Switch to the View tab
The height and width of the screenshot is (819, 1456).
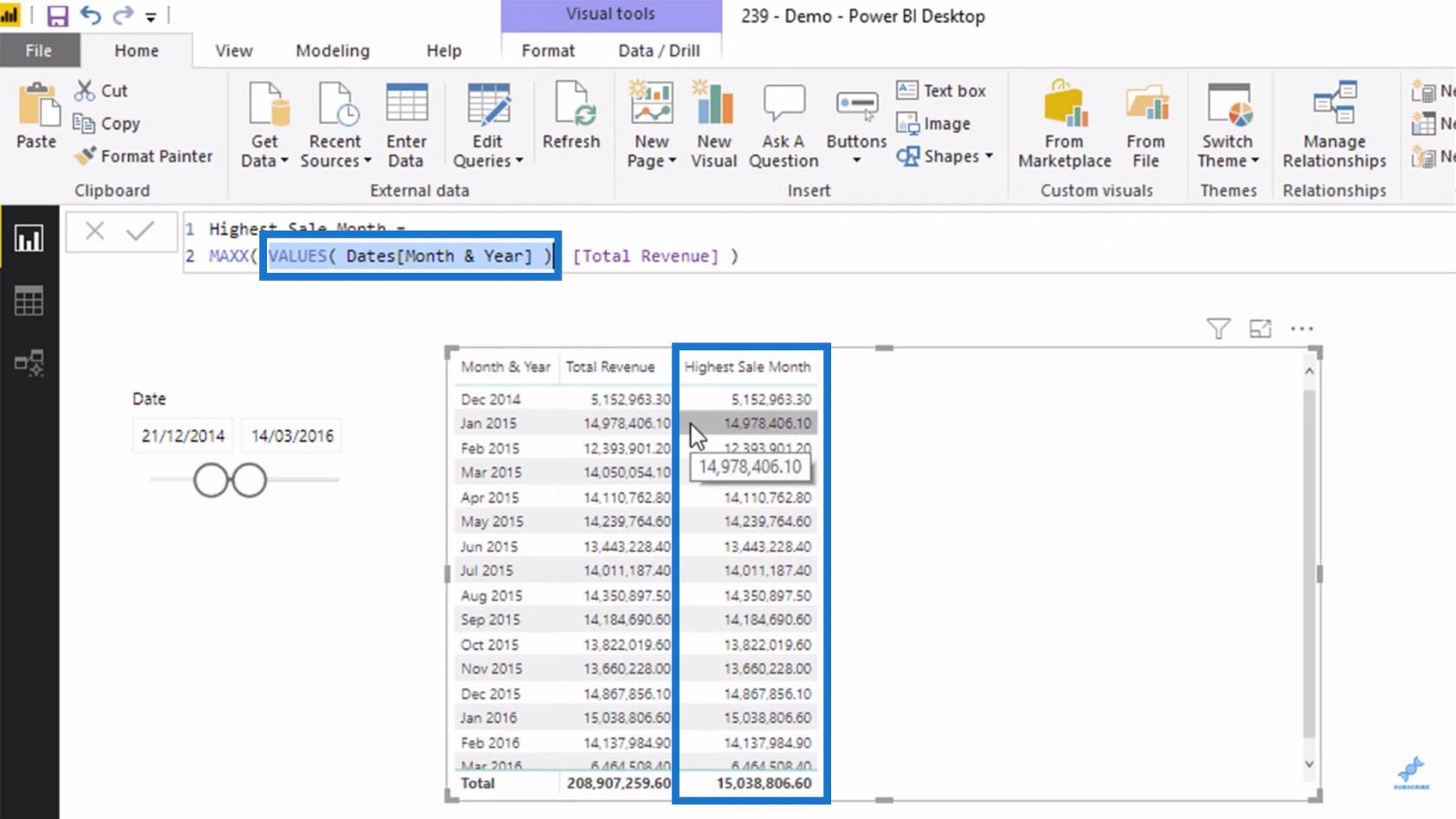[234, 50]
